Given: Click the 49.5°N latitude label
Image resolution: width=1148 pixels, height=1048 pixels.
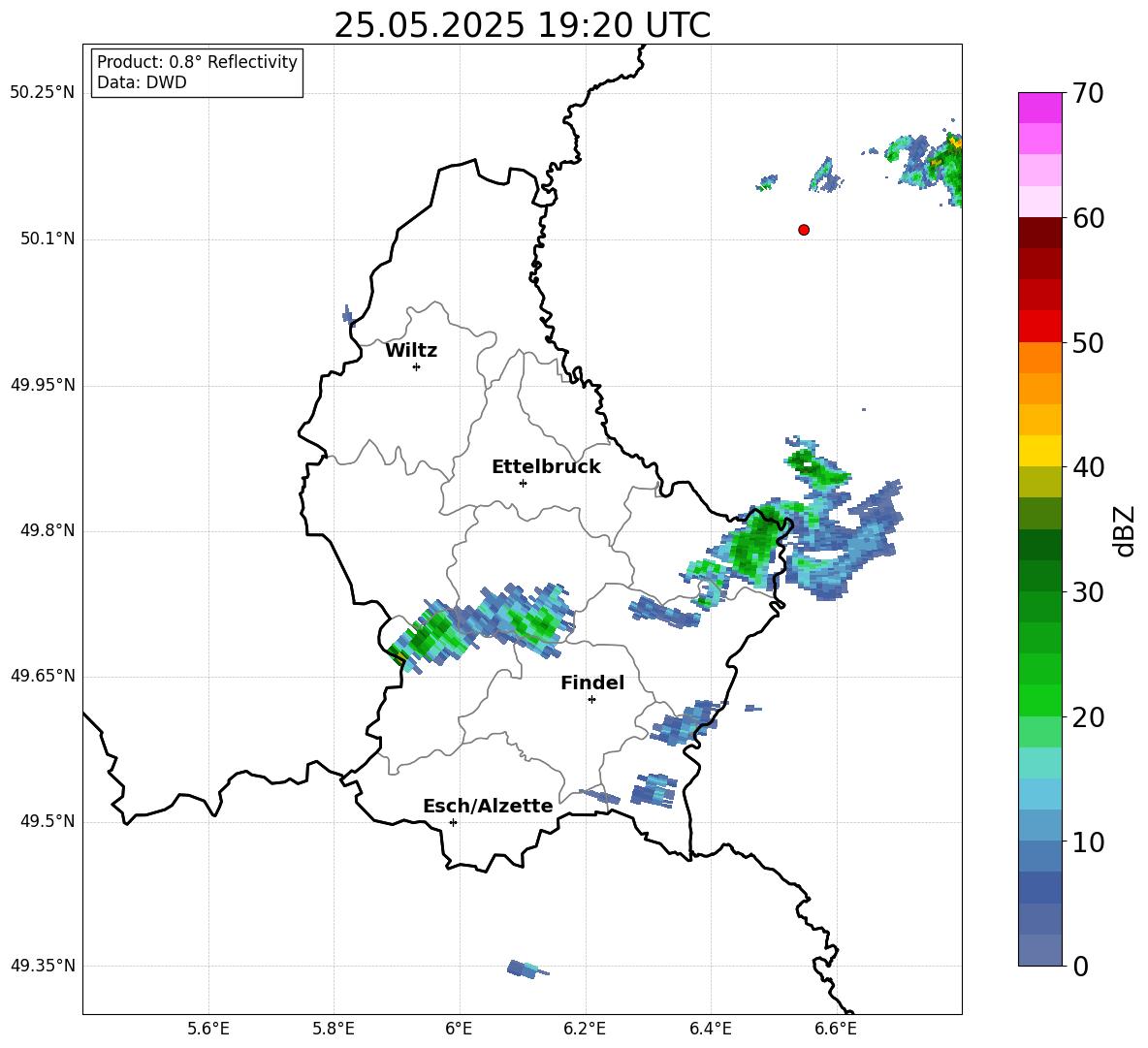Looking at the screenshot, I should pos(48,821).
